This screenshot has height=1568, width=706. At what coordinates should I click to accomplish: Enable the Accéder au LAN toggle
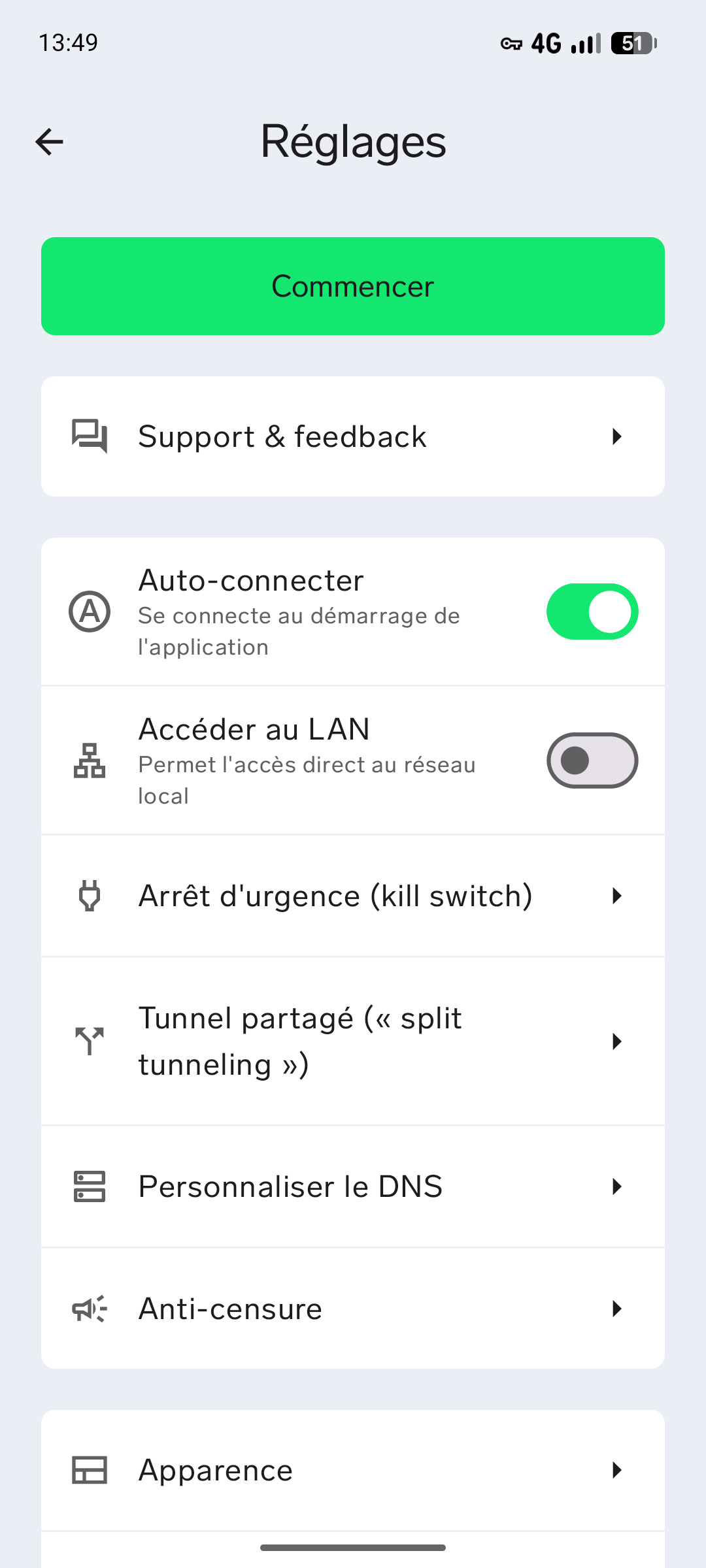(592, 760)
